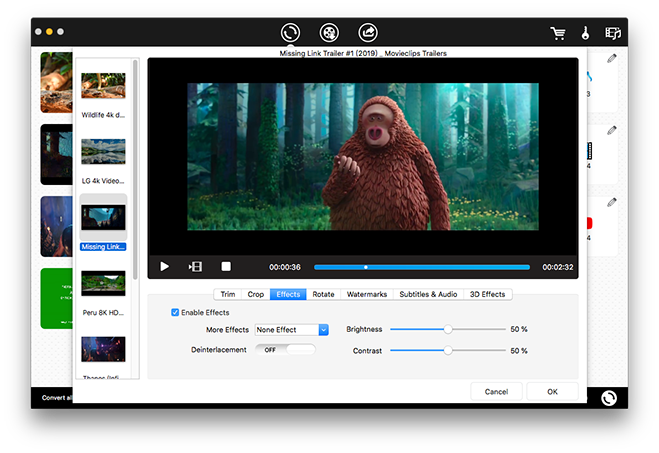The image size is (659, 453).
Task: Switch to the Trim tab
Action: click(x=228, y=294)
